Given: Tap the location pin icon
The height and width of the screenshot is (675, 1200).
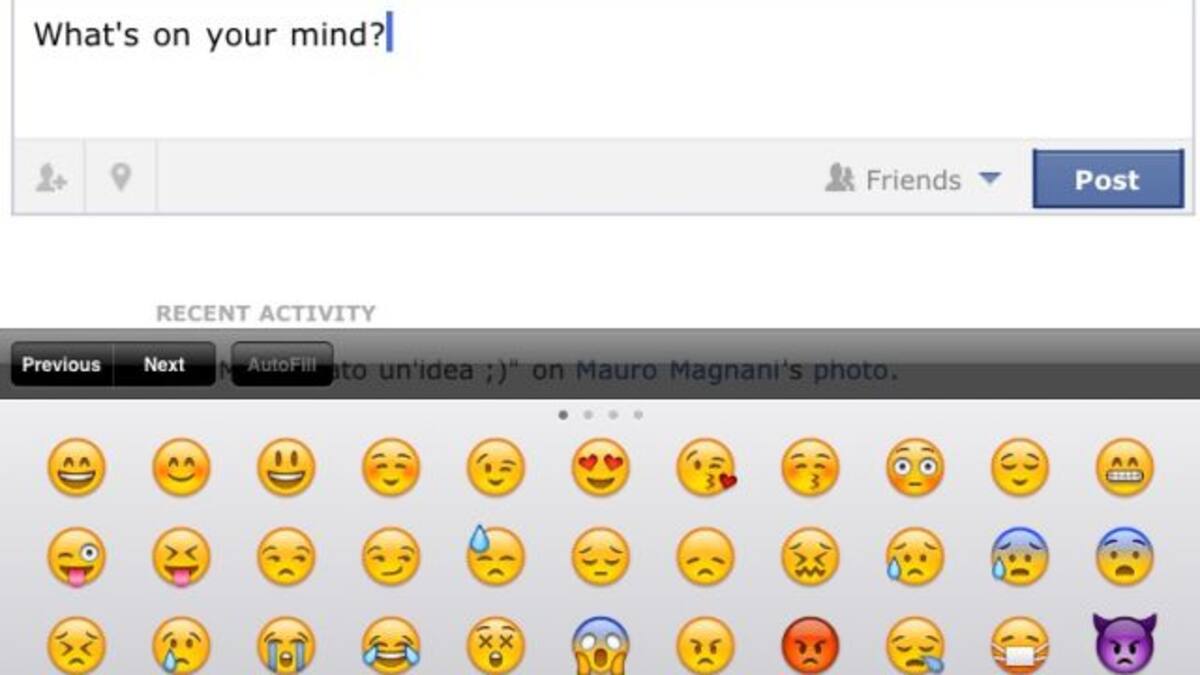Looking at the screenshot, I should click(121, 178).
